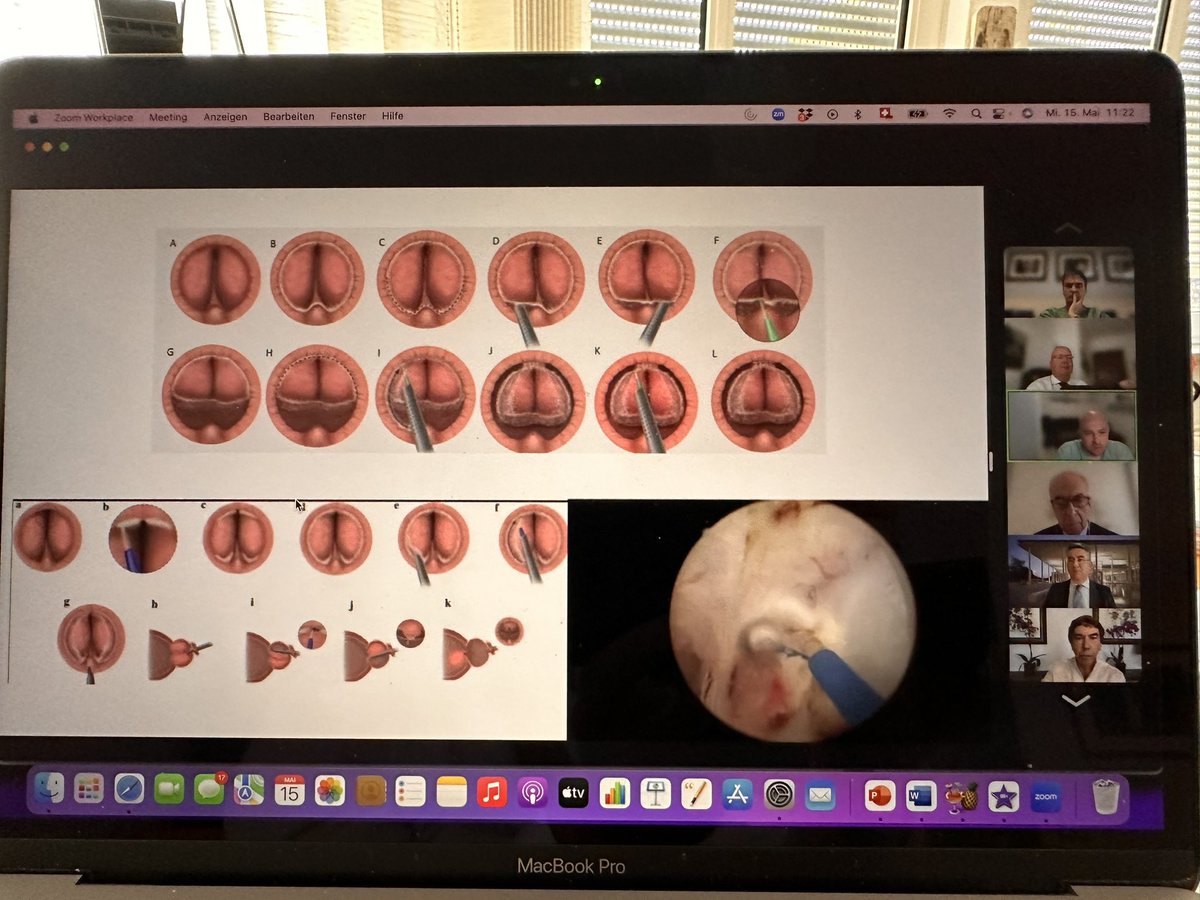Open Pages from the Dock

tap(696, 794)
